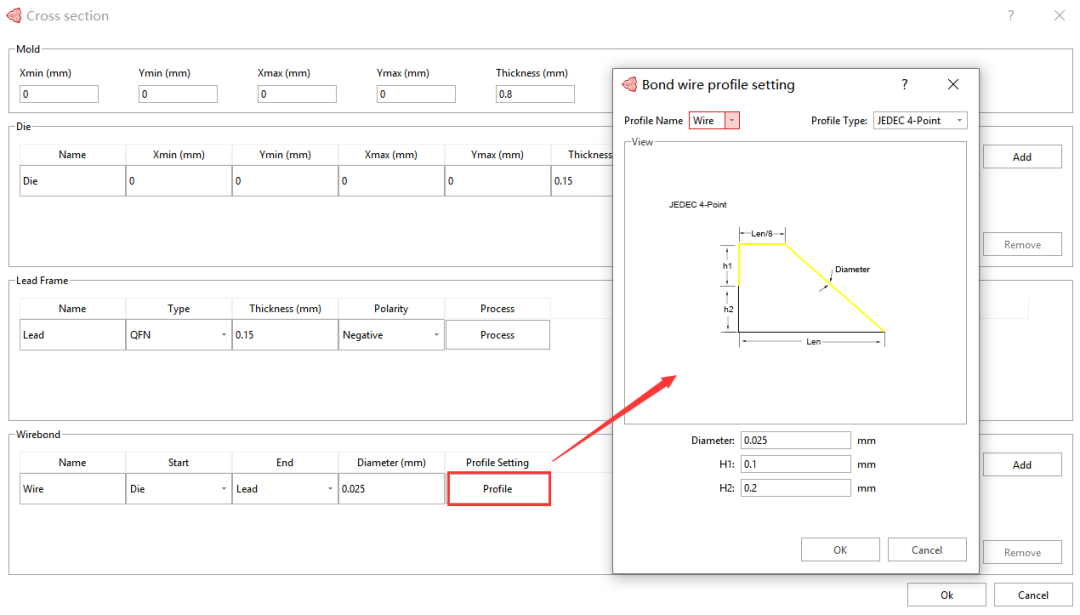
Task: Select the H1 value input field
Action: click(795, 464)
